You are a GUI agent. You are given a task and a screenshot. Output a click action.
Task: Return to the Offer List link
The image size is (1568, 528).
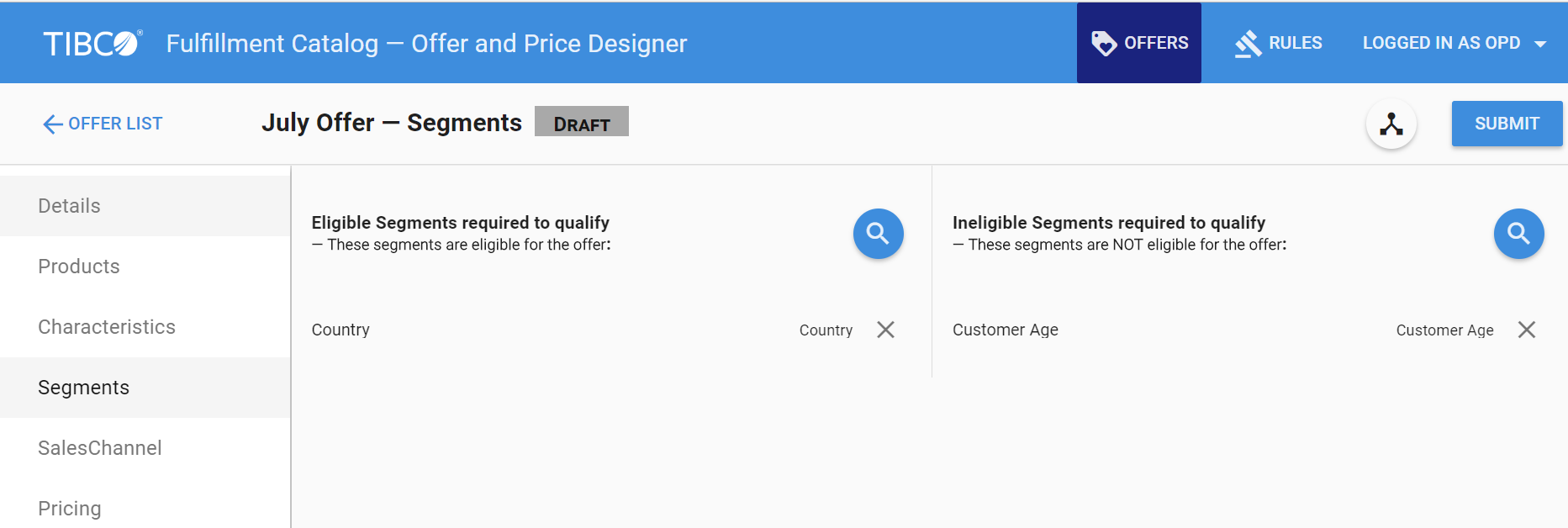(x=115, y=124)
